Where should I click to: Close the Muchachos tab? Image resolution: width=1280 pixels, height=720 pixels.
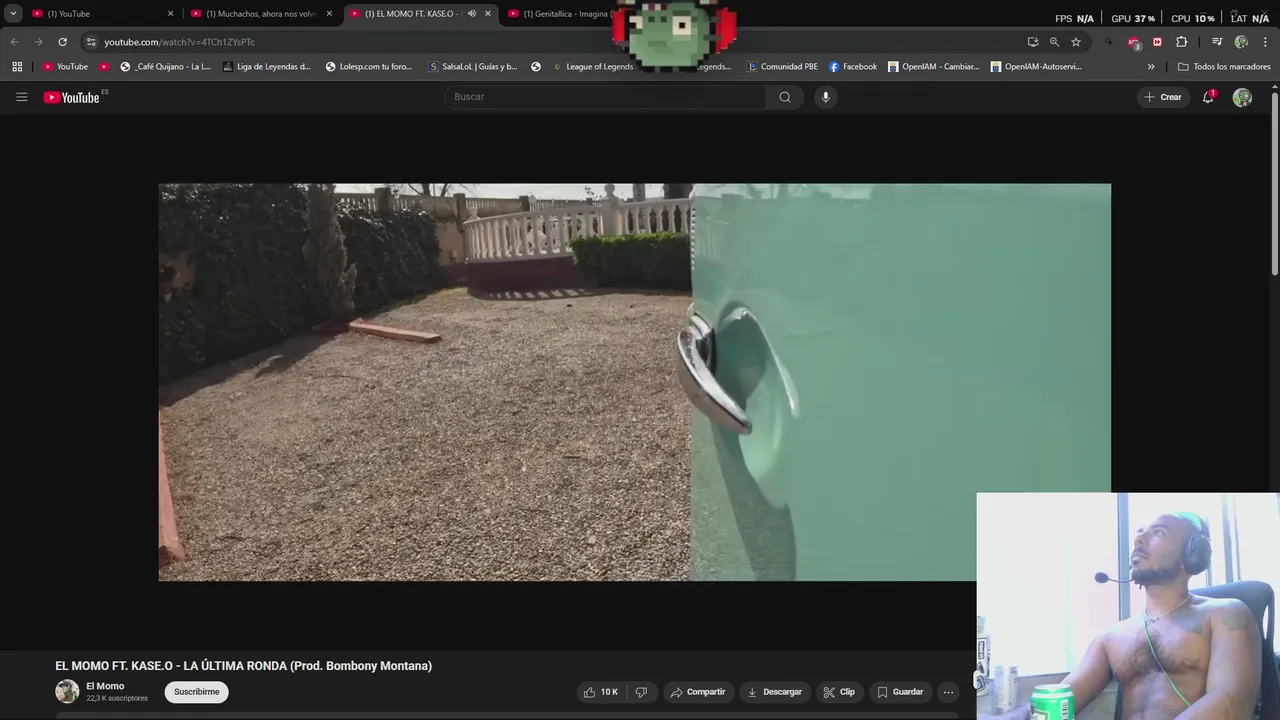329,14
